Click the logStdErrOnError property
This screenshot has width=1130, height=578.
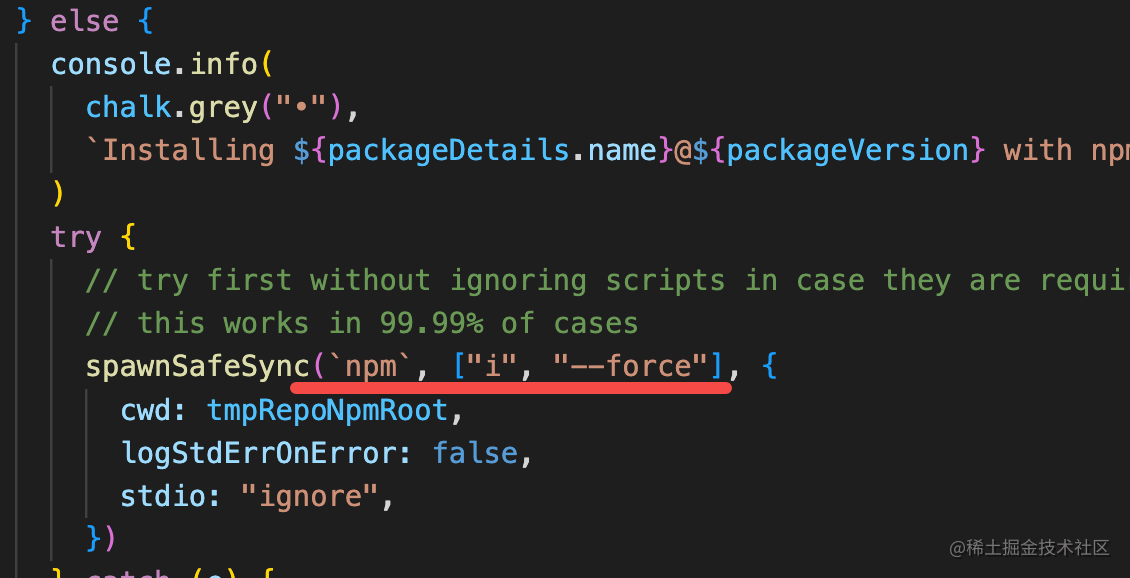[x=258, y=453]
